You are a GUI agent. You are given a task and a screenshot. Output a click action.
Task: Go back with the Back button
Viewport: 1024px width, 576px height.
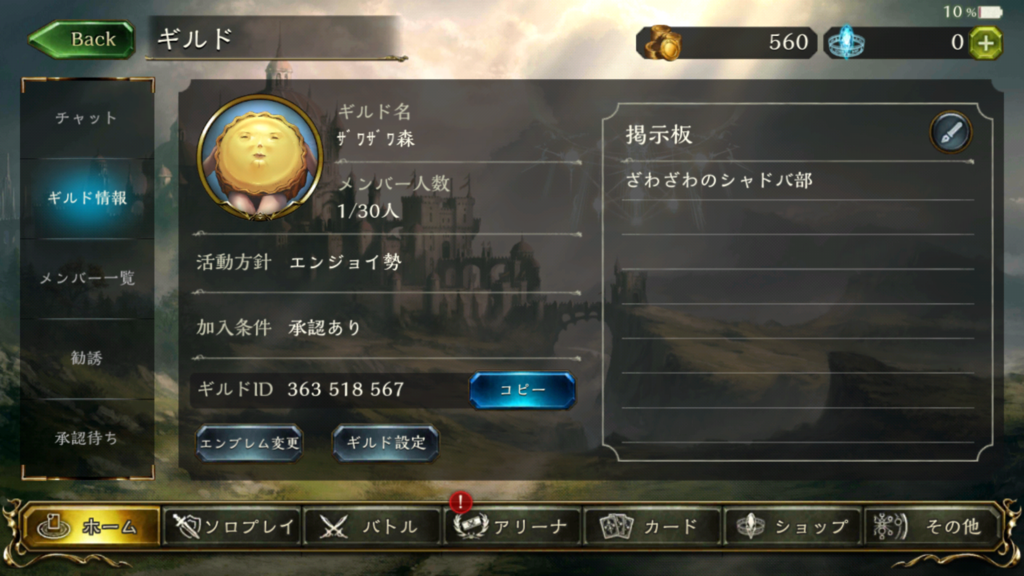[82, 39]
